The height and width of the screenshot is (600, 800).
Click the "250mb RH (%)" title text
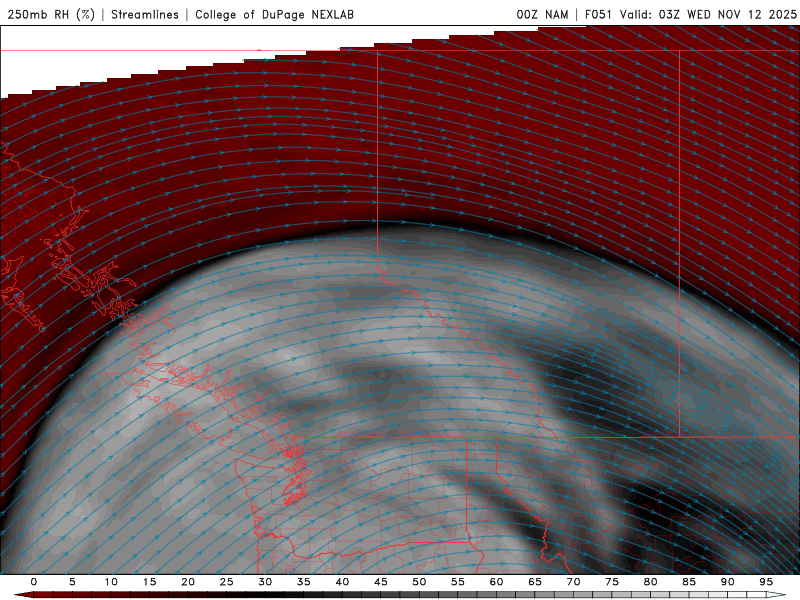click(51, 14)
